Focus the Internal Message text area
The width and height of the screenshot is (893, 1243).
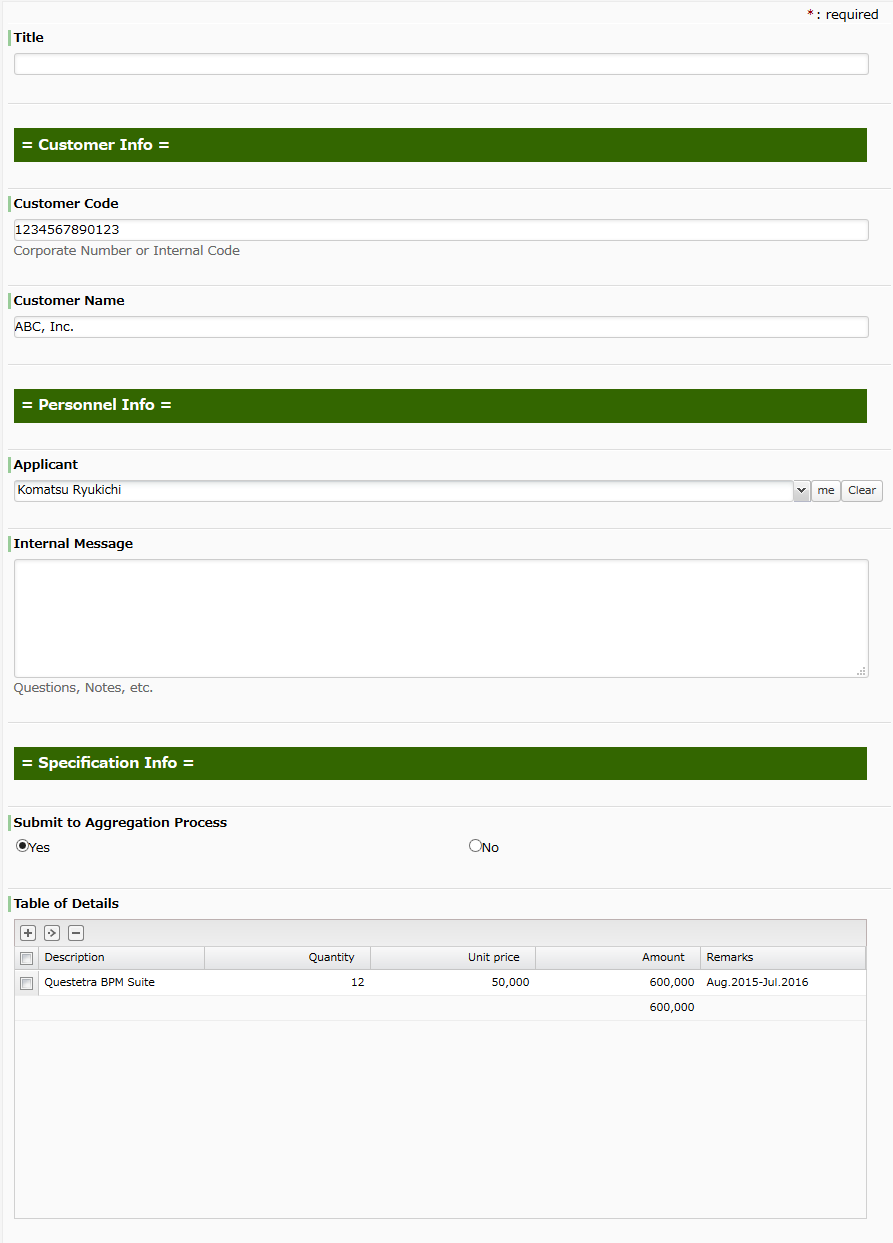coord(440,615)
